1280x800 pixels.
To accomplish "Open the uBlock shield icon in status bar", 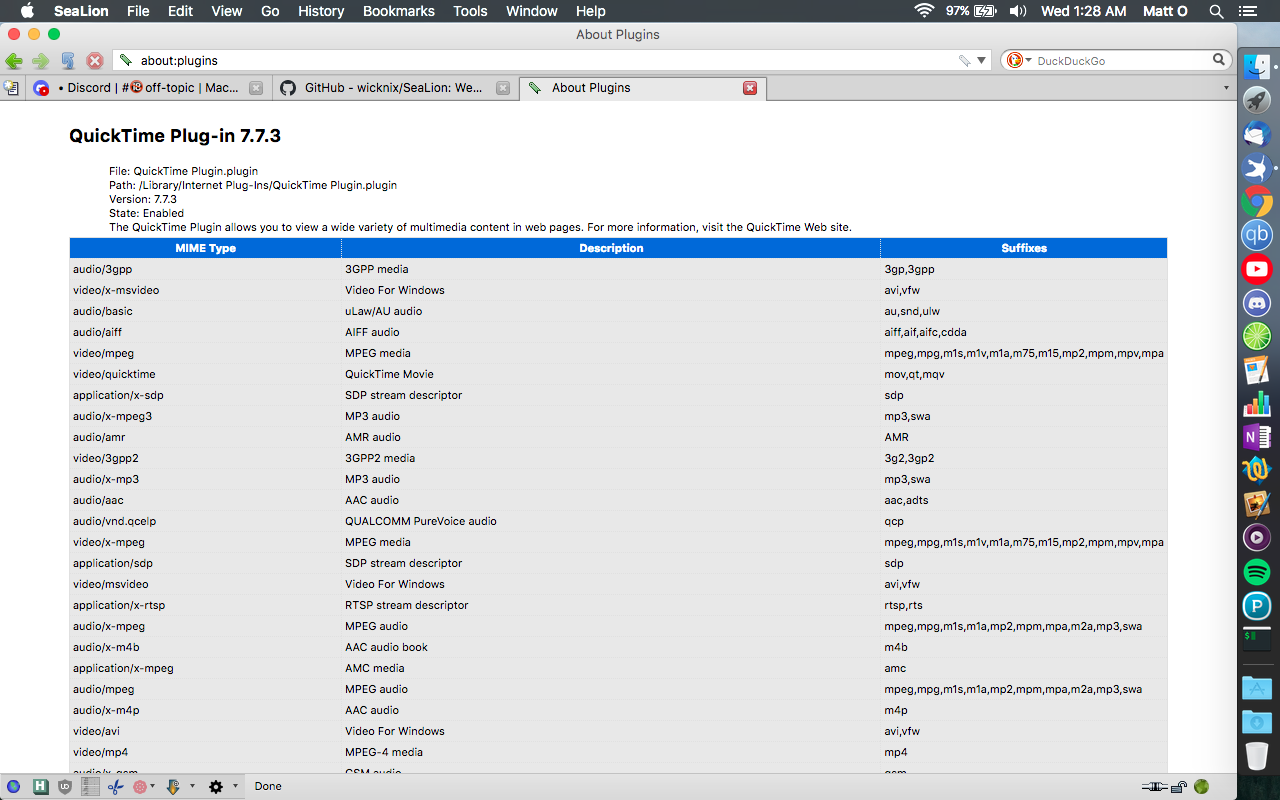I will click(66, 787).
